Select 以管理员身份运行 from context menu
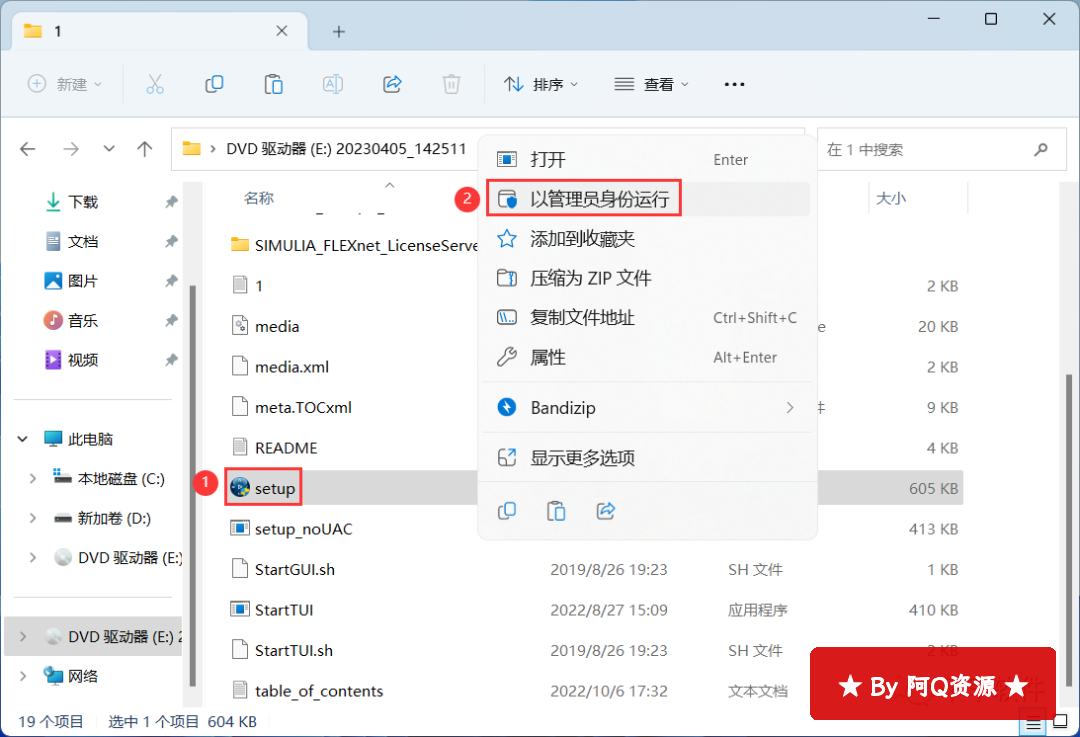The image size is (1080, 737). tap(598, 199)
